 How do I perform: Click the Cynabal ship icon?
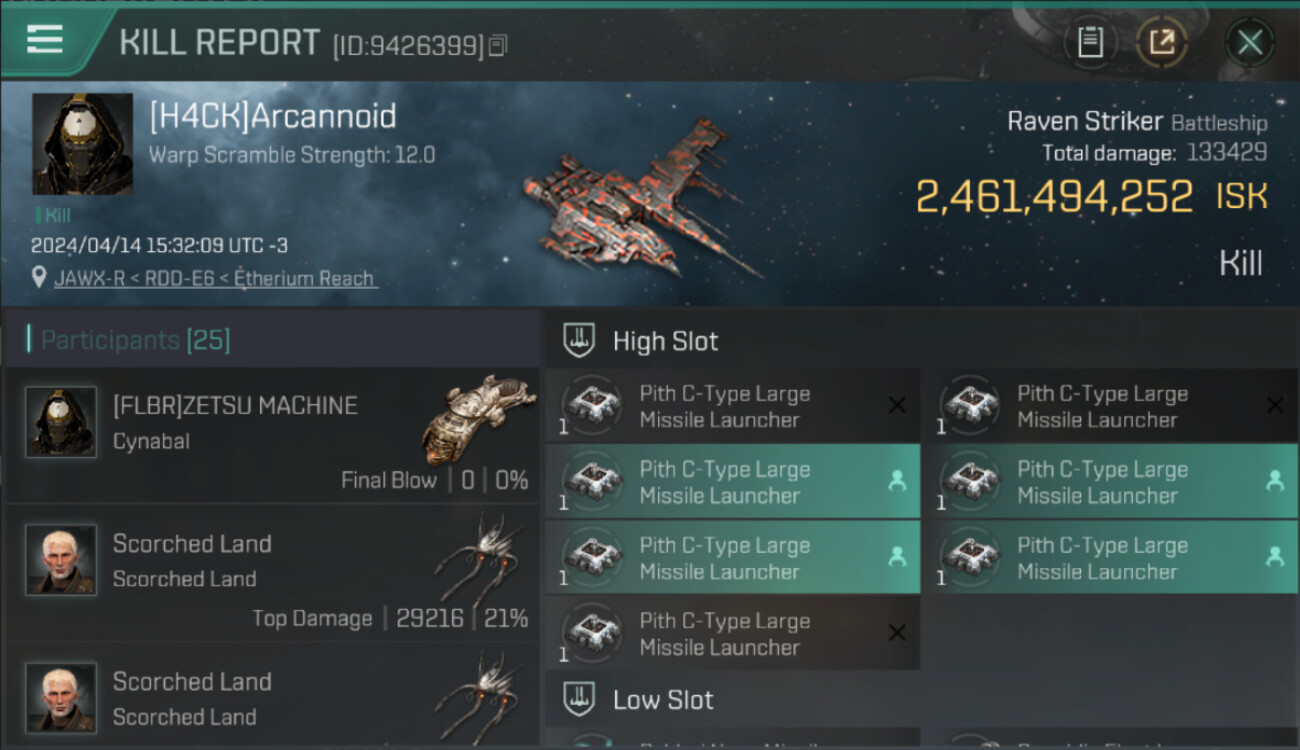(478, 418)
